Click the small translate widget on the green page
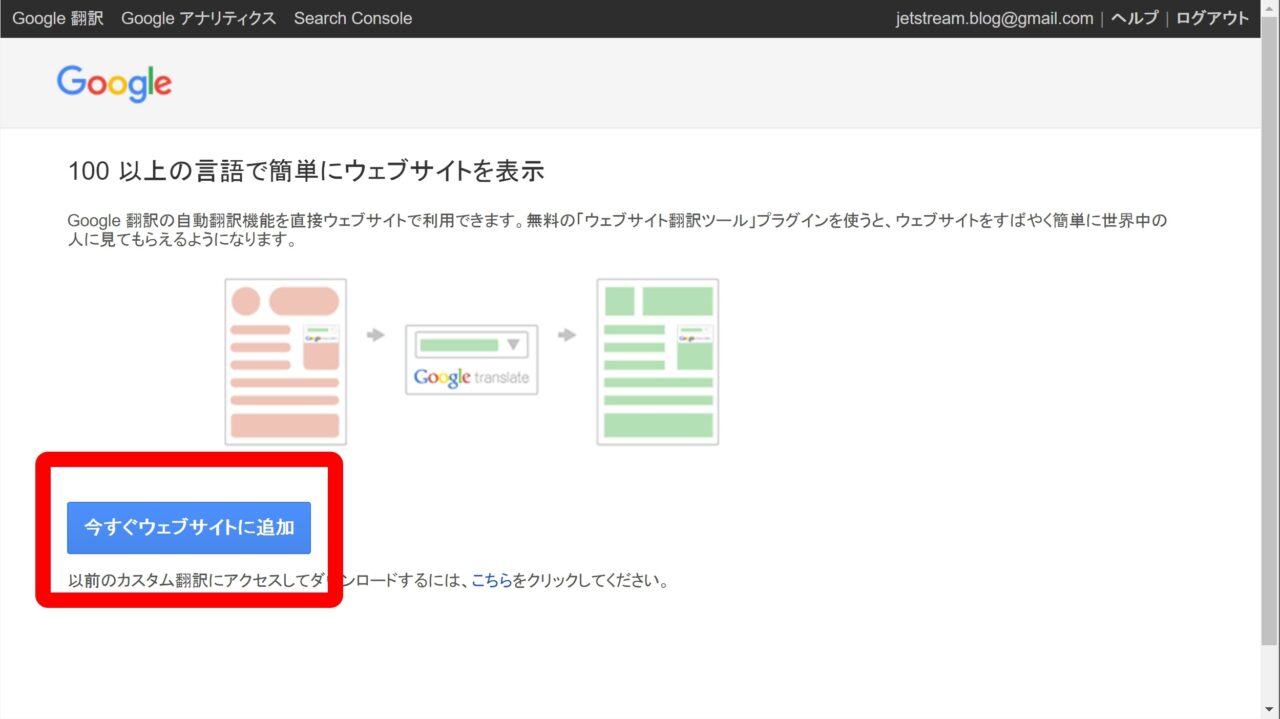Viewport: 1280px width, 719px height. pyautogui.click(x=694, y=334)
